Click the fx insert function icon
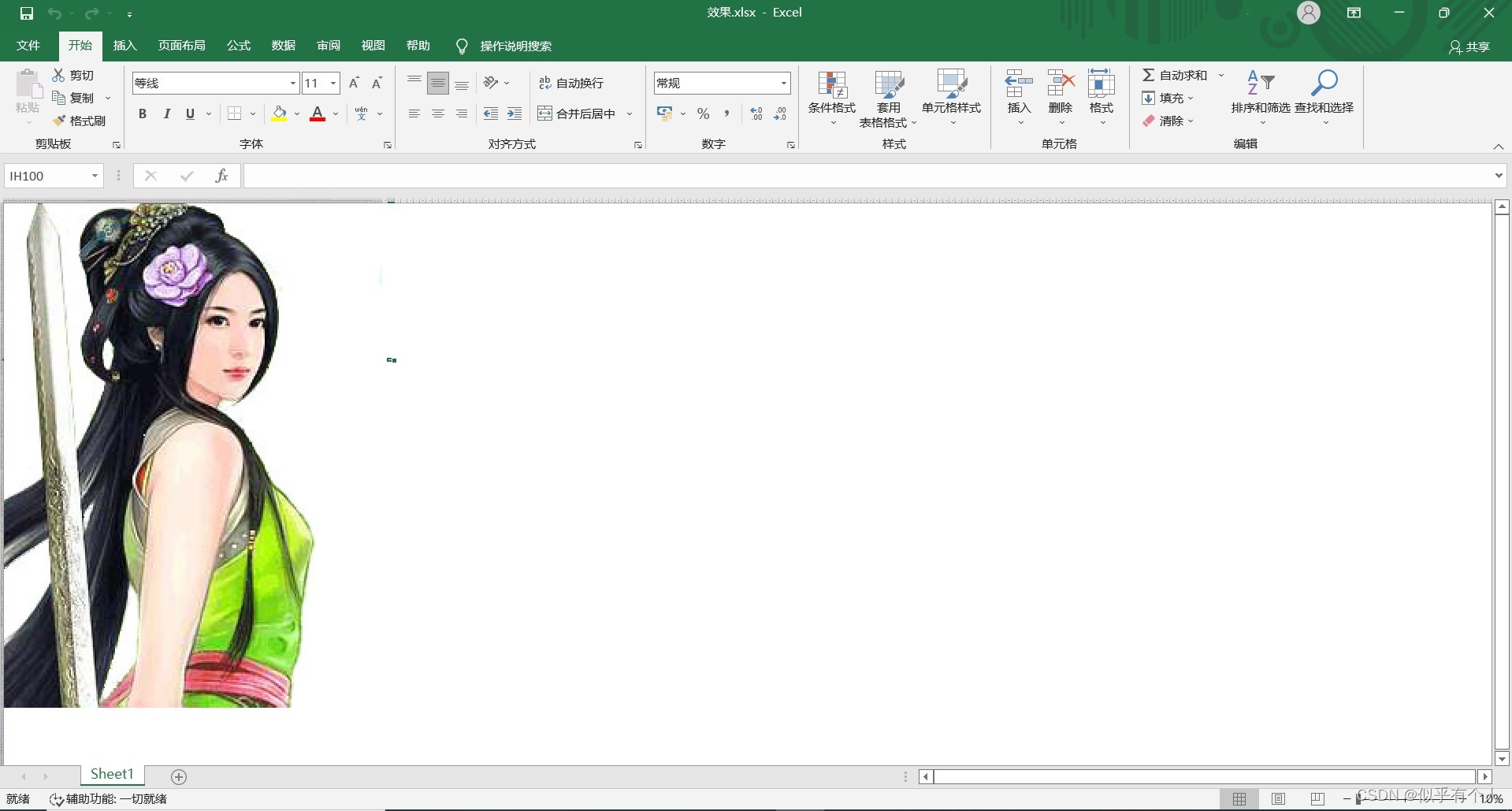The width and height of the screenshot is (1512, 811). (222, 176)
